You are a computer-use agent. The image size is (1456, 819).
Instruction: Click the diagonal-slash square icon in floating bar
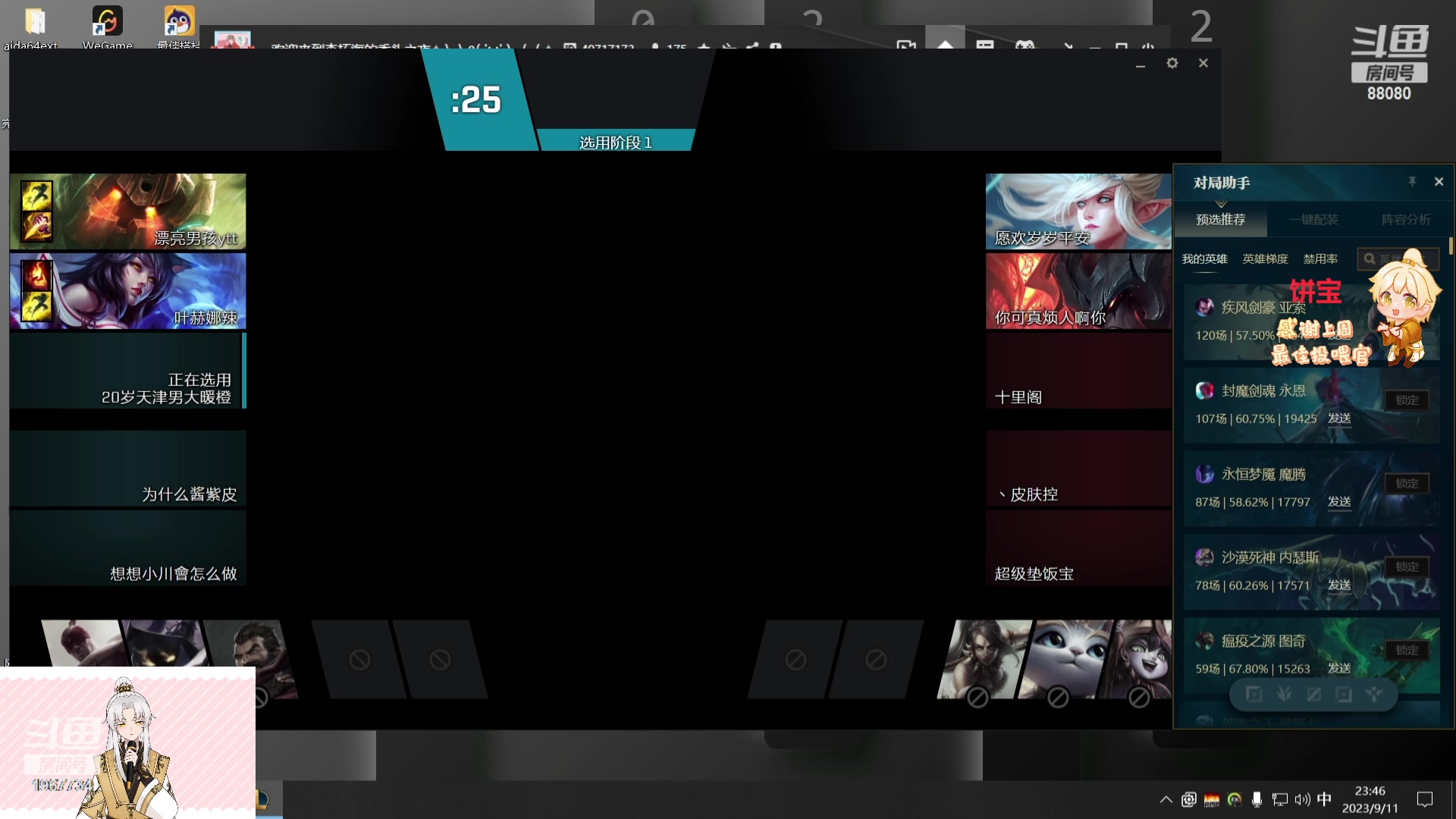1313,695
